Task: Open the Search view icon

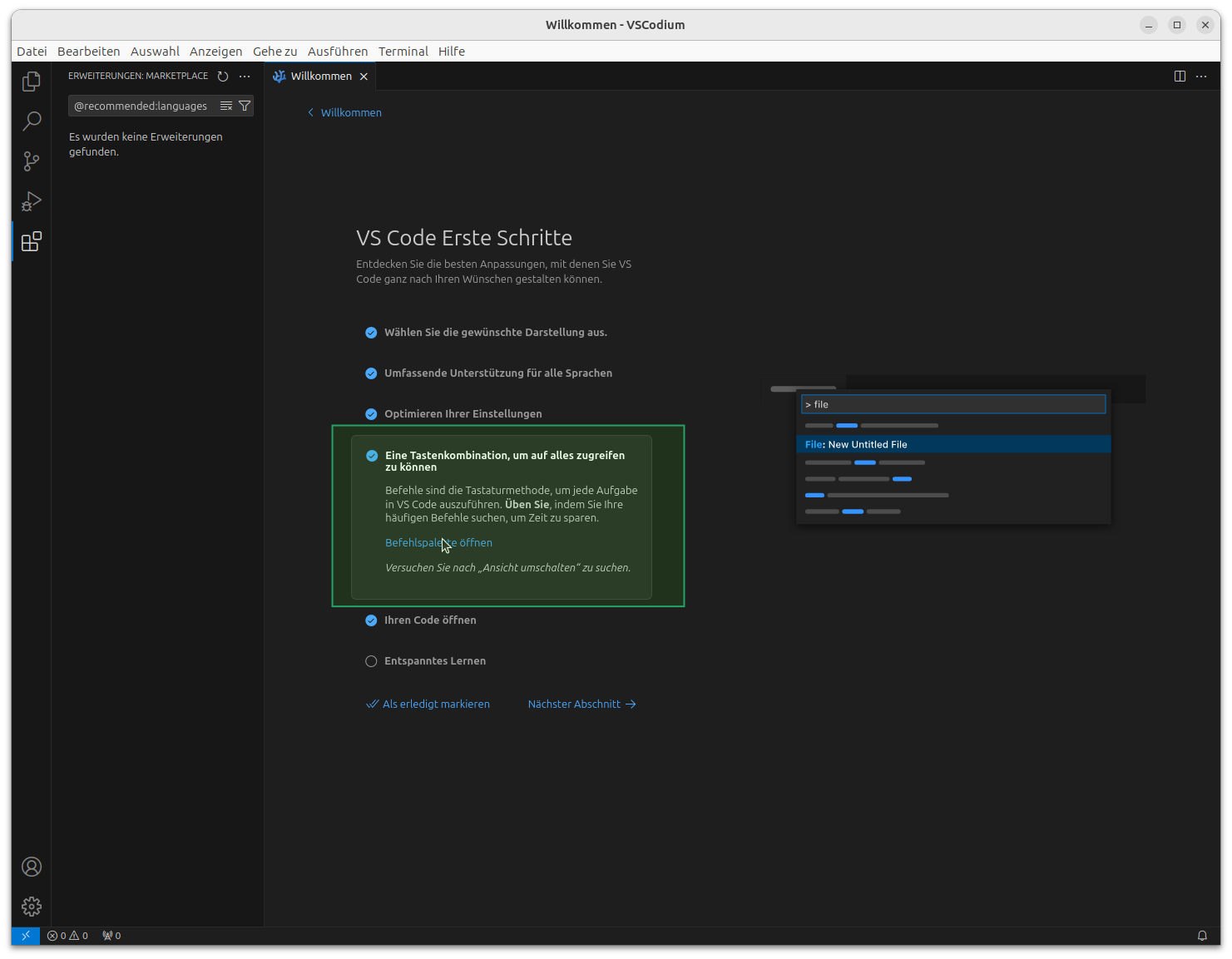Action: pyautogui.click(x=32, y=121)
